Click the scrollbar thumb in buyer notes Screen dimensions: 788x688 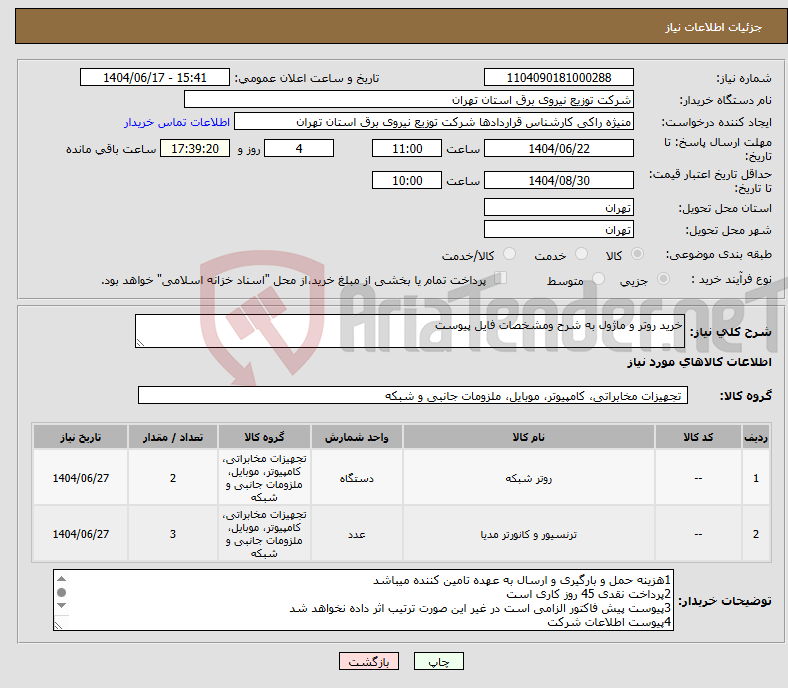coord(61,593)
